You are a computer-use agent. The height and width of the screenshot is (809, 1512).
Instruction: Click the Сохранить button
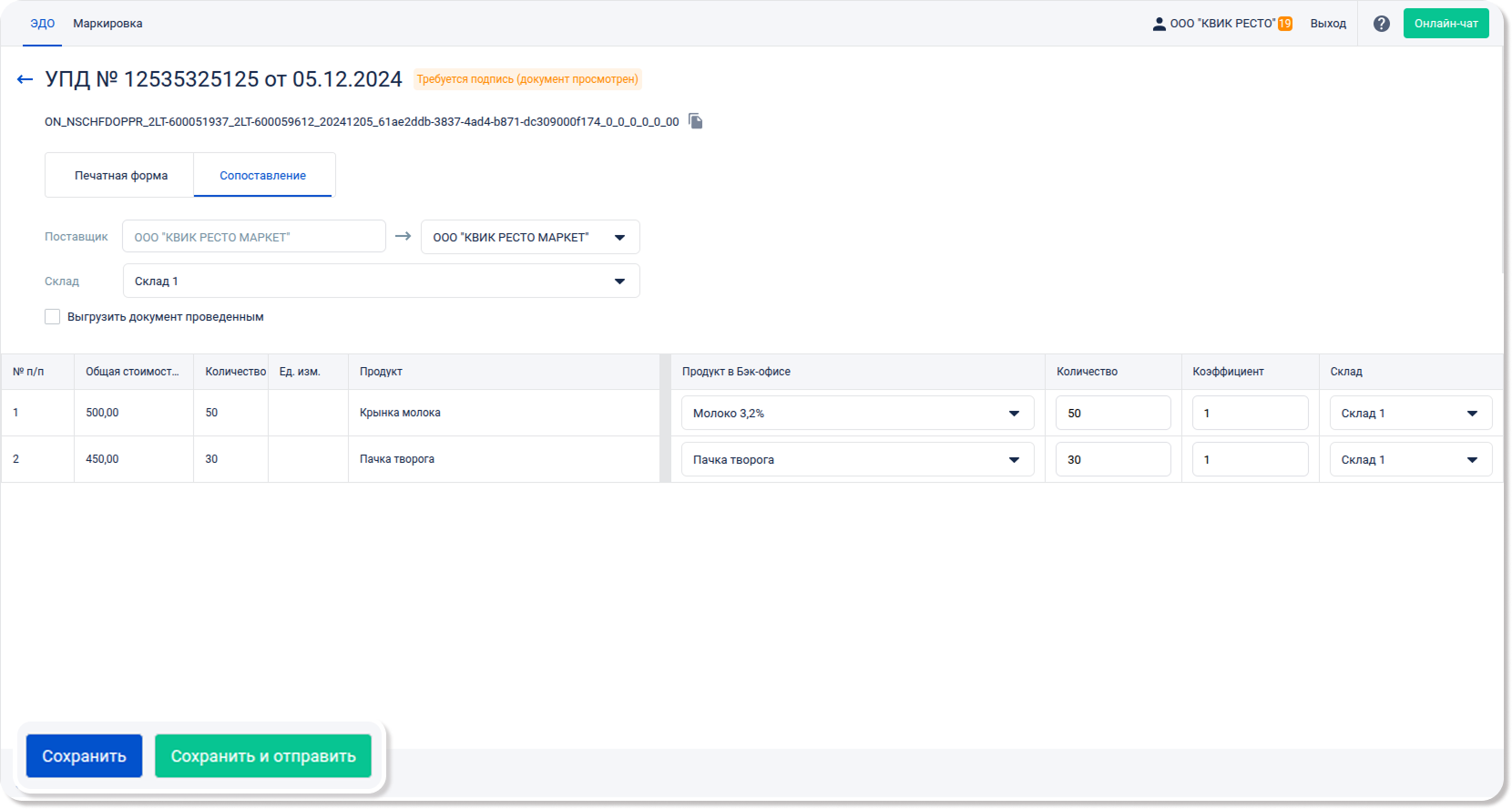tap(84, 756)
